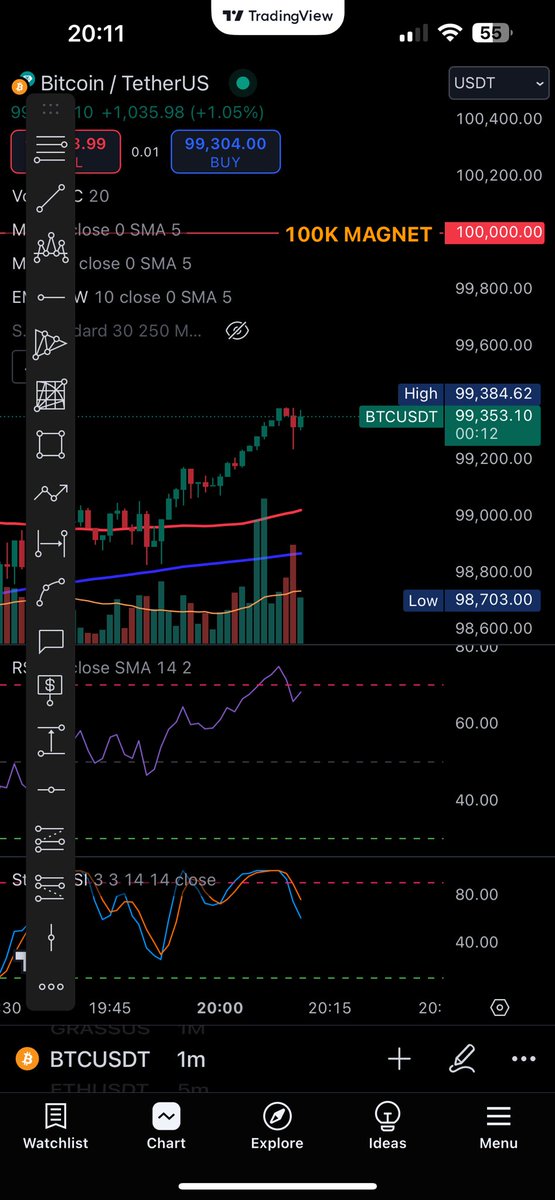The height and width of the screenshot is (1200, 555).
Task: Tap the Bitcoin / TetherUS title
Action: pos(124,84)
